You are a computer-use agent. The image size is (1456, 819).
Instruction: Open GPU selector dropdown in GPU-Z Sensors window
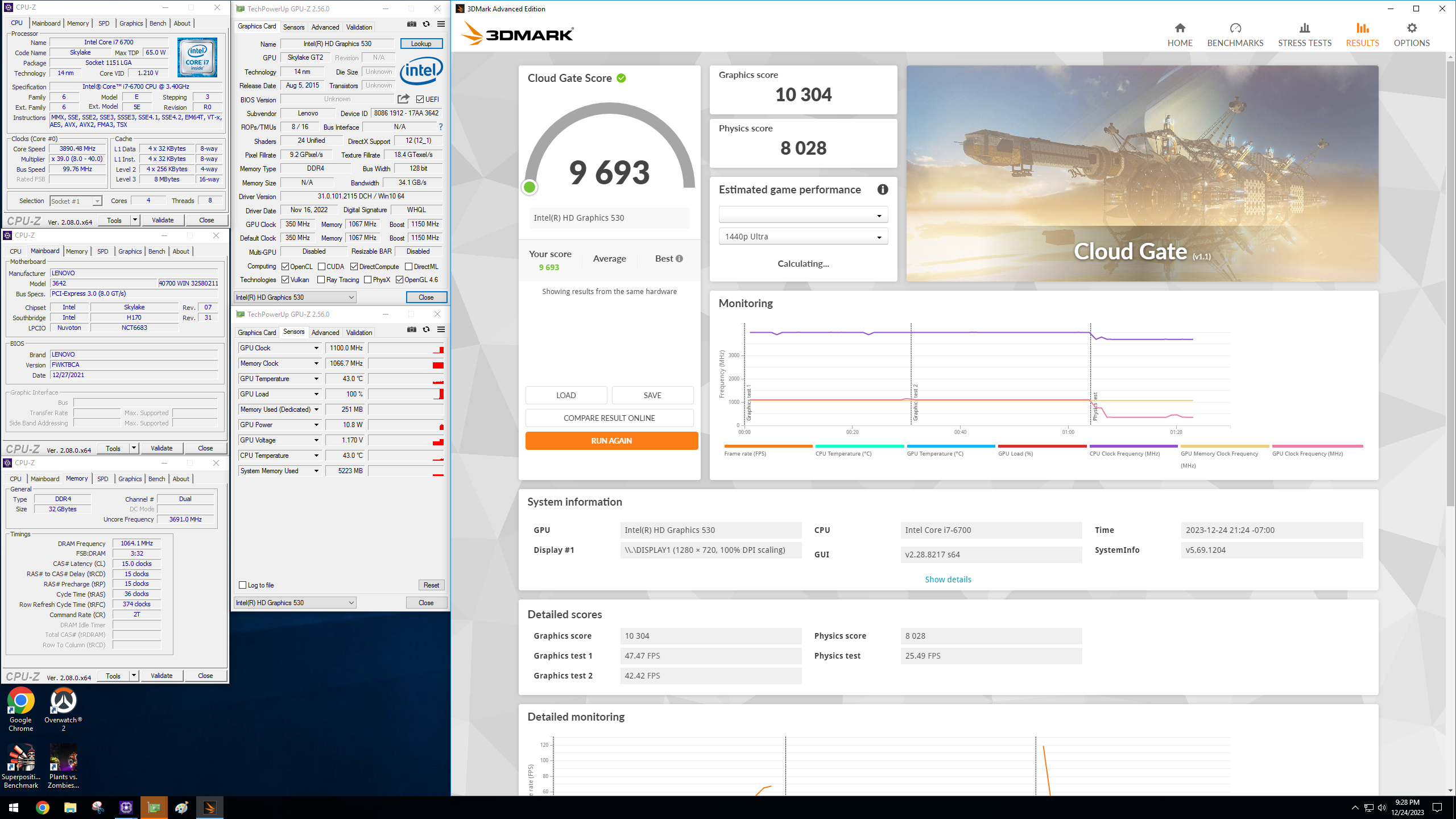[x=295, y=602]
